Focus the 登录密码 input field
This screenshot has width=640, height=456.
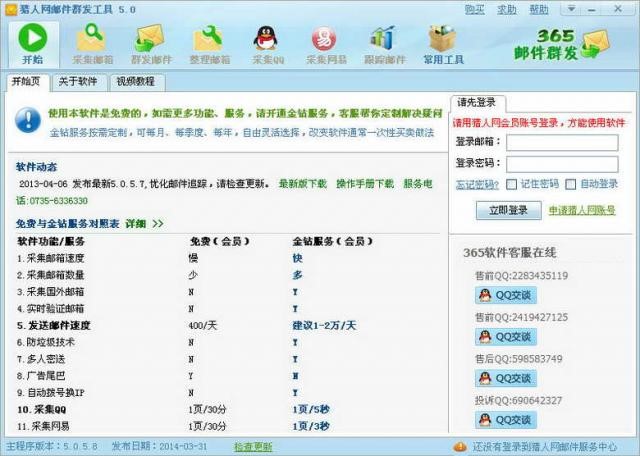click(x=562, y=164)
